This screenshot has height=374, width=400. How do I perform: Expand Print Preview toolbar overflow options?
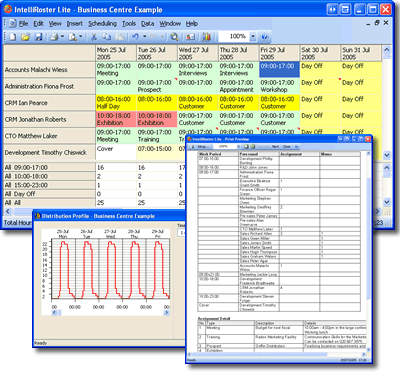(296, 146)
